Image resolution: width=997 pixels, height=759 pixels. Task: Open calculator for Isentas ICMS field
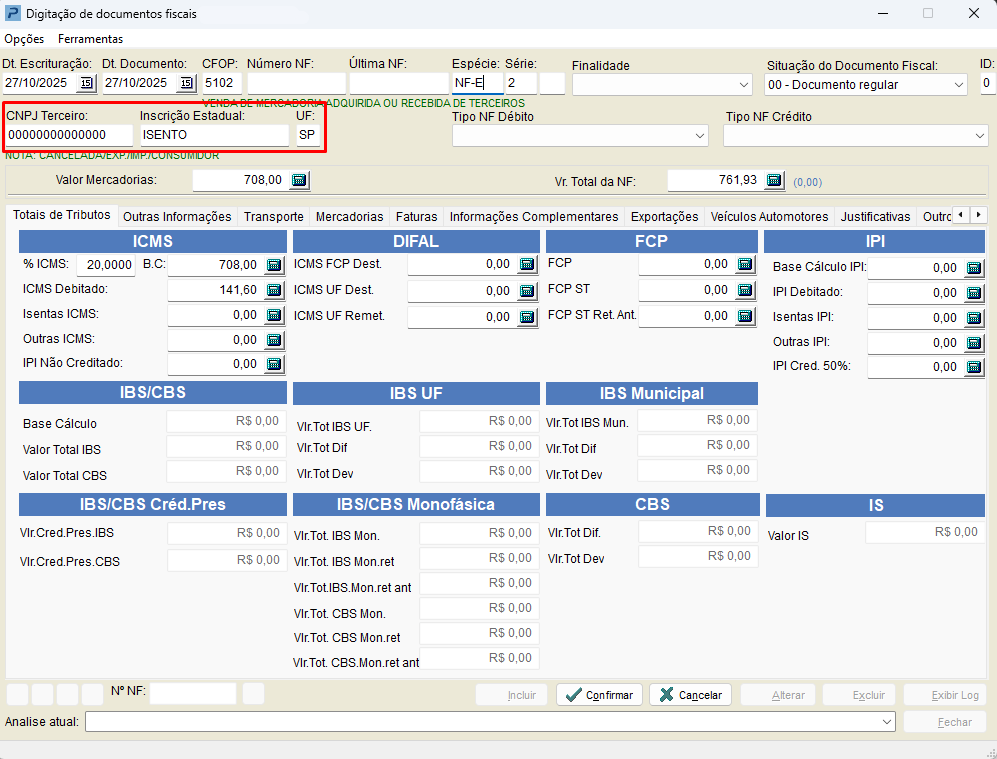click(x=275, y=315)
